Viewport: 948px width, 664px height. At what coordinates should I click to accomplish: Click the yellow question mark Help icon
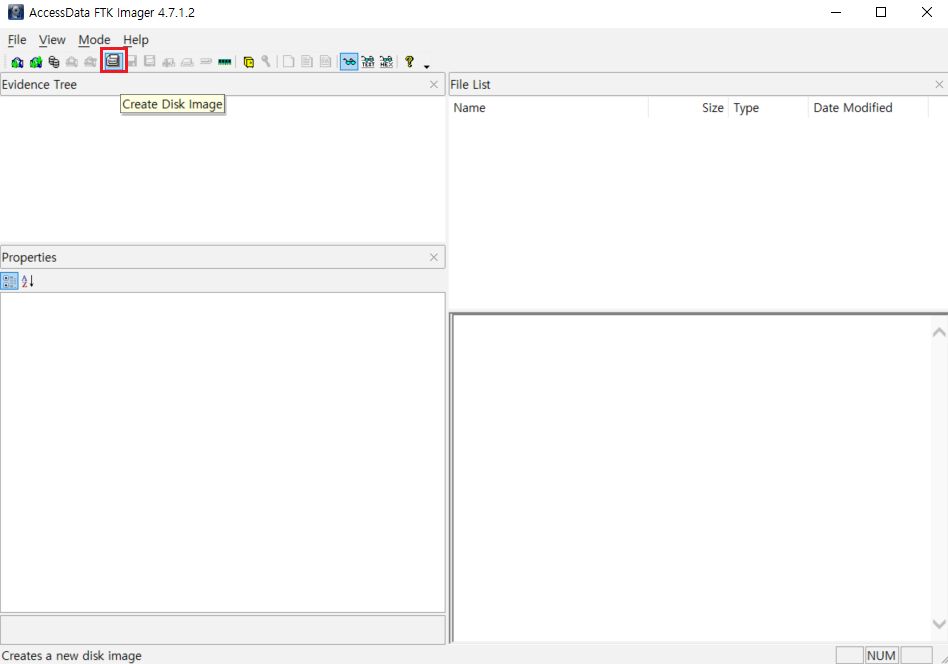click(409, 62)
